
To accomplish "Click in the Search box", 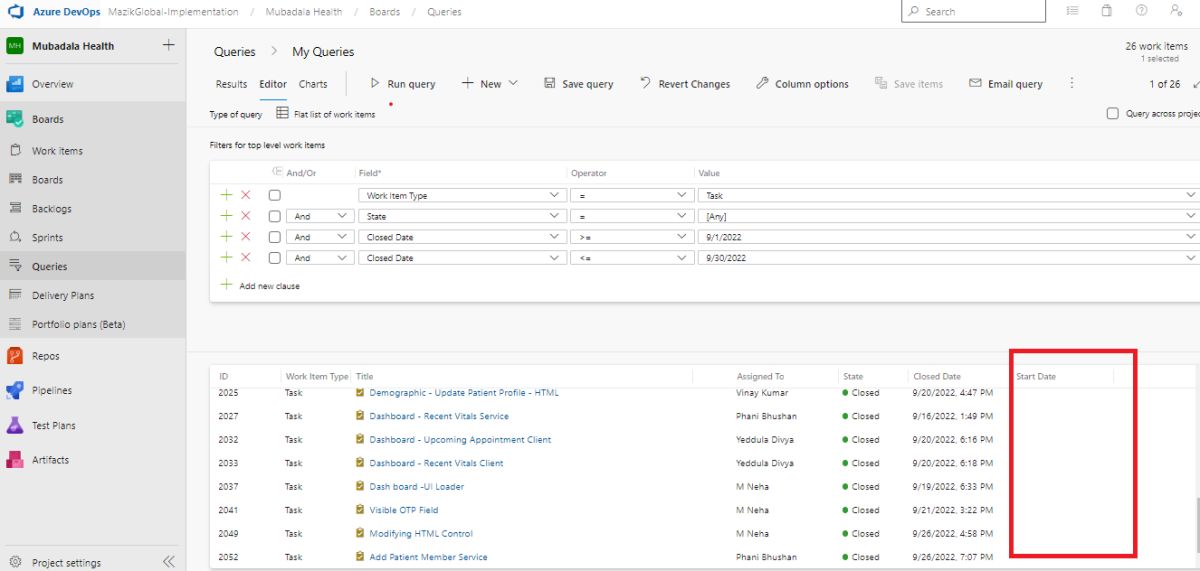I will [x=973, y=11].
